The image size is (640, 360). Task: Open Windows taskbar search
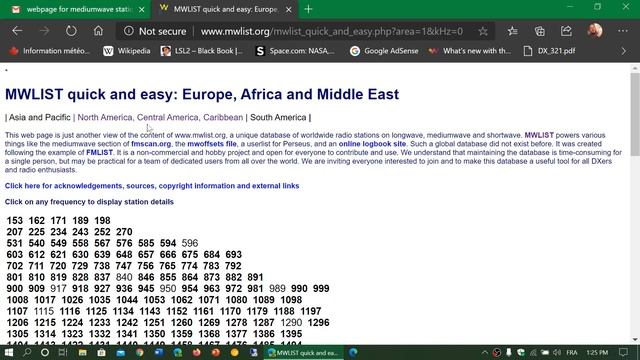tap(27, 353)
